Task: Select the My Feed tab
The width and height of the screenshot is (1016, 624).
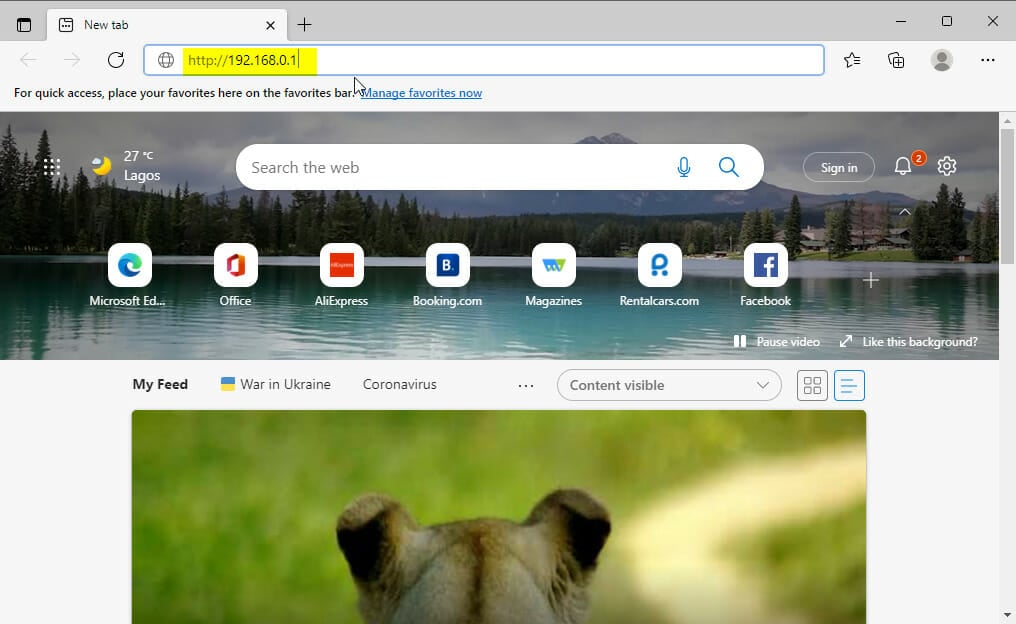Action: [160, 384]
